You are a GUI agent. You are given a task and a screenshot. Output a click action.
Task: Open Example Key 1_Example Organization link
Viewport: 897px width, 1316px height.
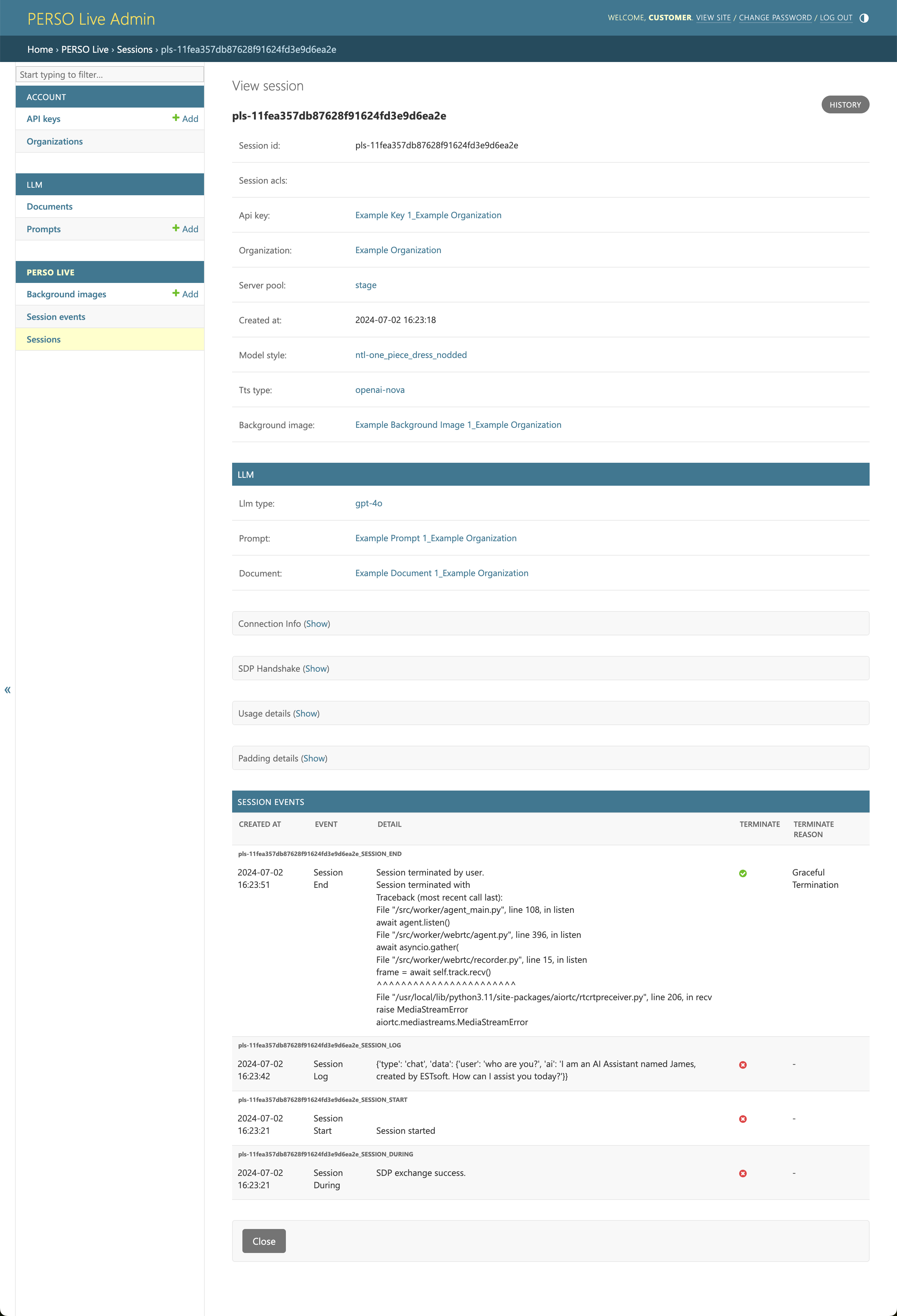click(428, 215)
